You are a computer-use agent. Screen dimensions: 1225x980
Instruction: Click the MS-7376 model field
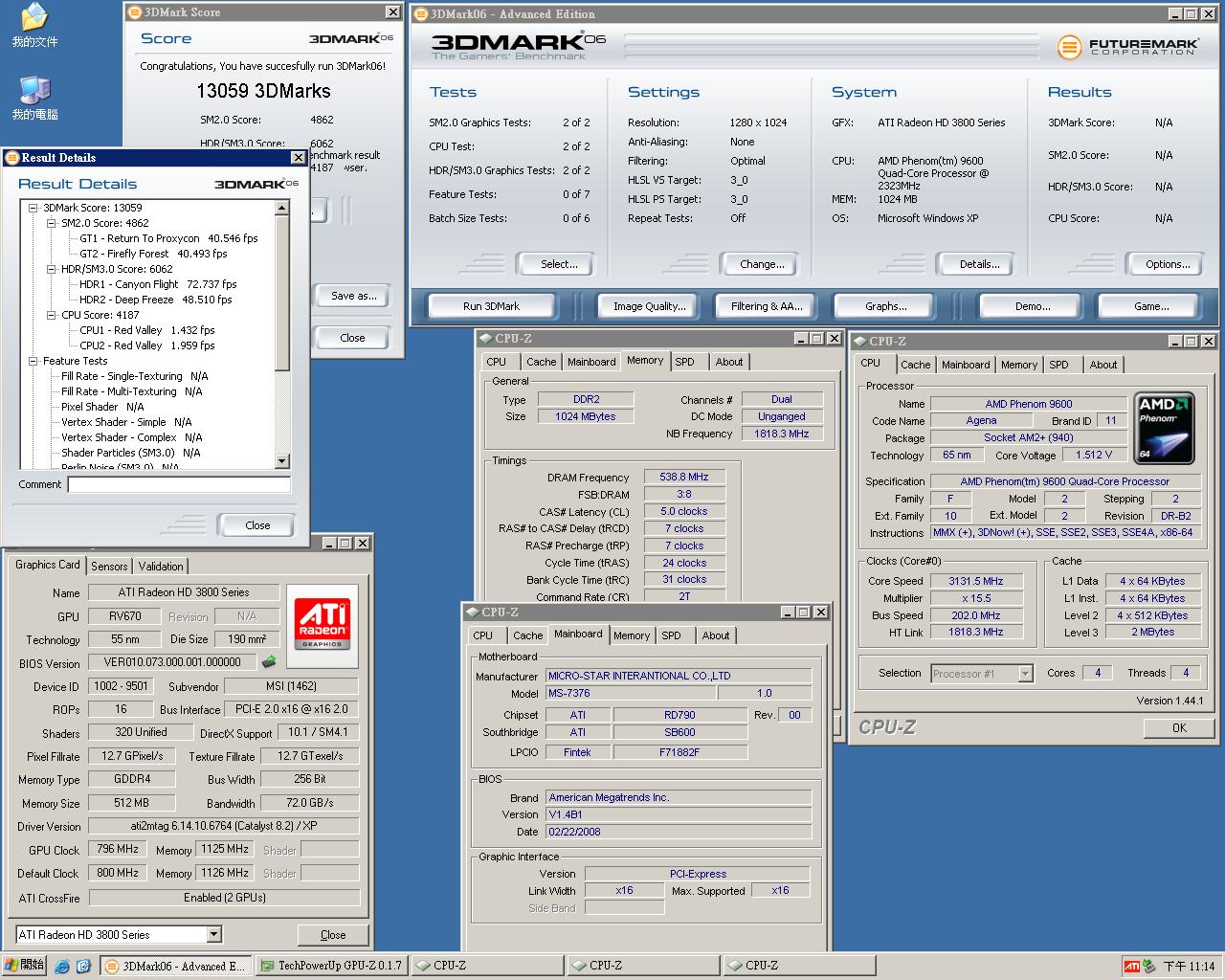631,693
